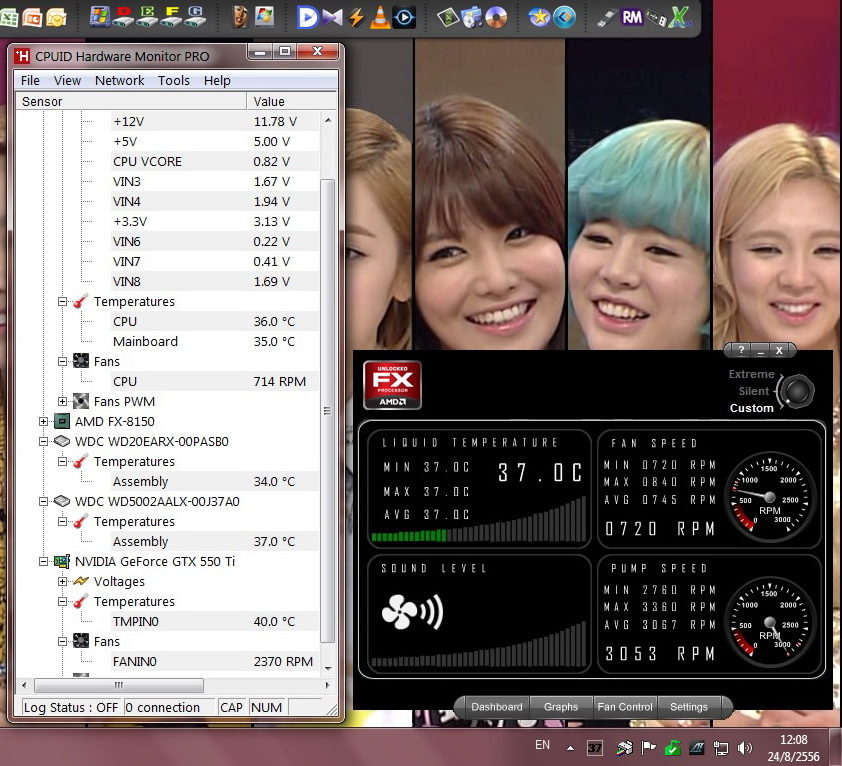The width and height of the screenshot is (842, 766).
Task: Collapse the mainboard Temperatures node above CPU
Action: [x=62, y=302]
